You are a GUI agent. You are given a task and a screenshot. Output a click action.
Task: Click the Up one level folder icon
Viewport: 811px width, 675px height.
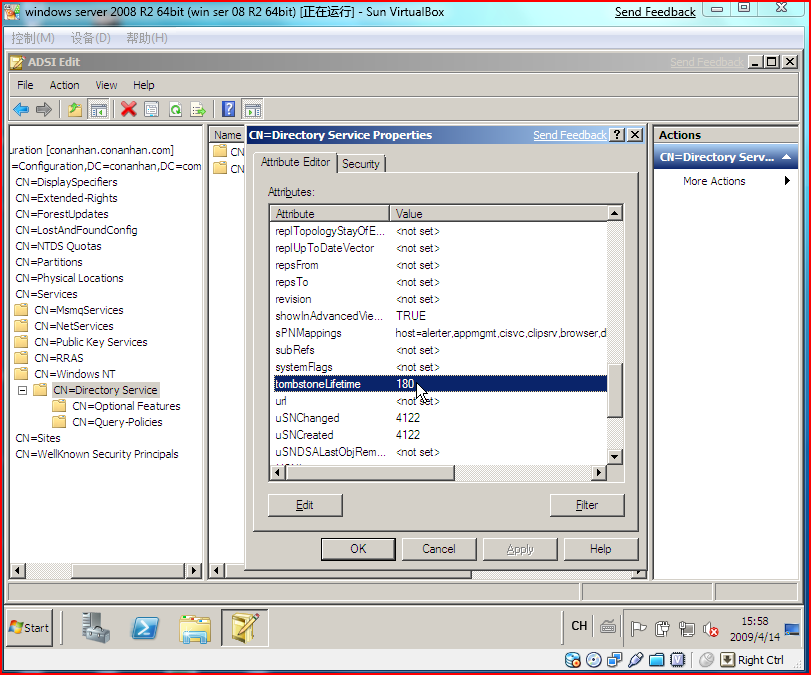point(75,110)
